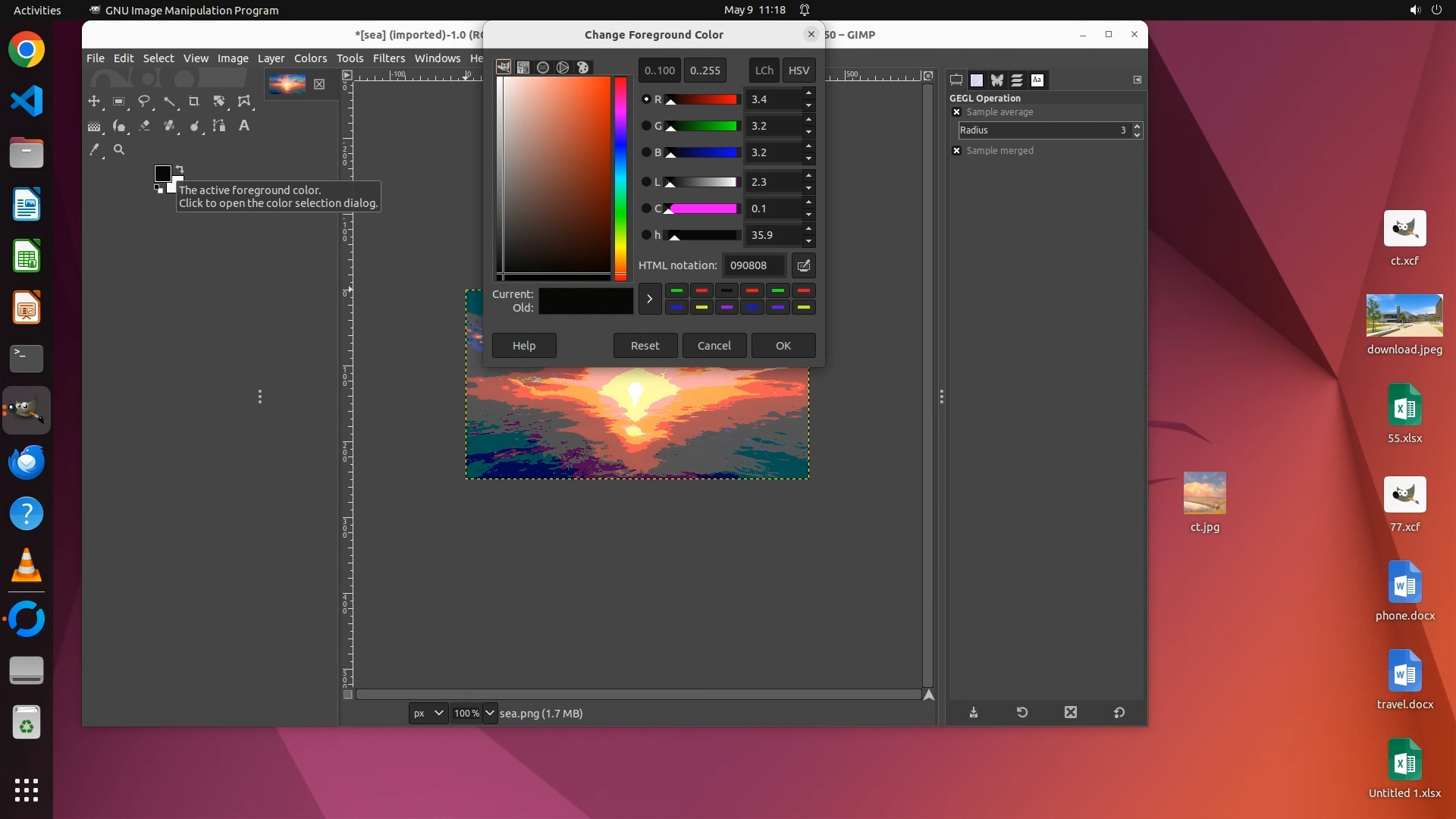Click the HTML notation eyedropper icon
1456x819 pixels.
803,265
